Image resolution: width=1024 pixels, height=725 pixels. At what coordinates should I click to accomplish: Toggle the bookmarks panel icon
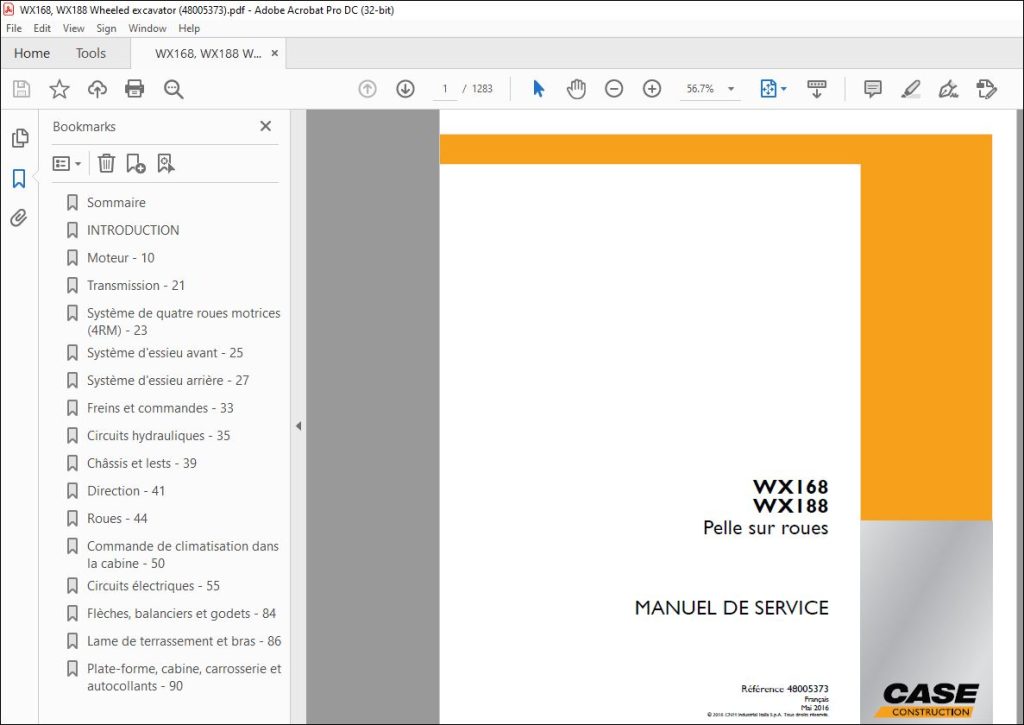pos(19,178)
